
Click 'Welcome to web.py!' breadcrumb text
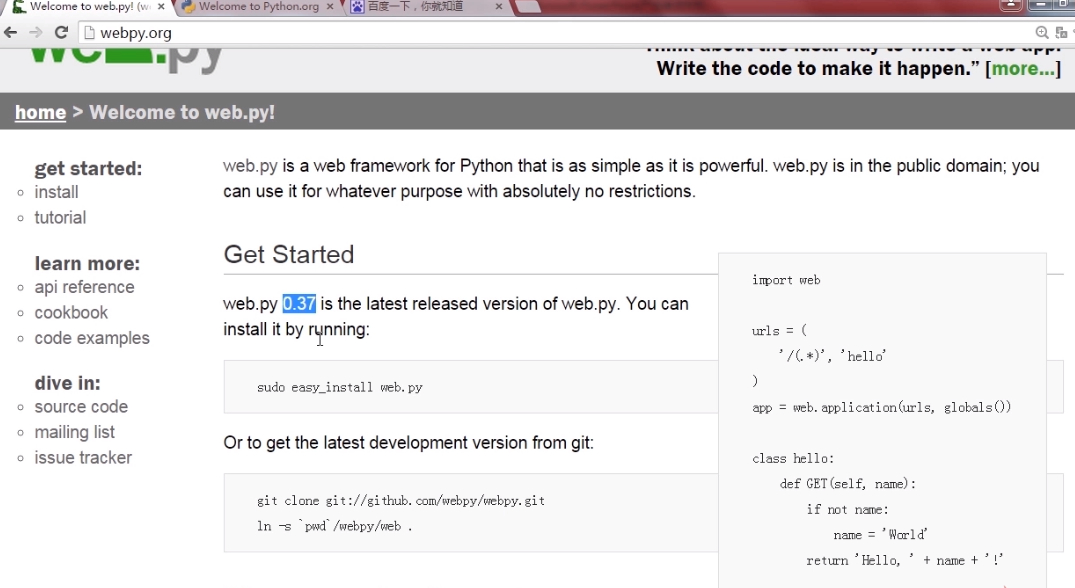coord(182,112)
